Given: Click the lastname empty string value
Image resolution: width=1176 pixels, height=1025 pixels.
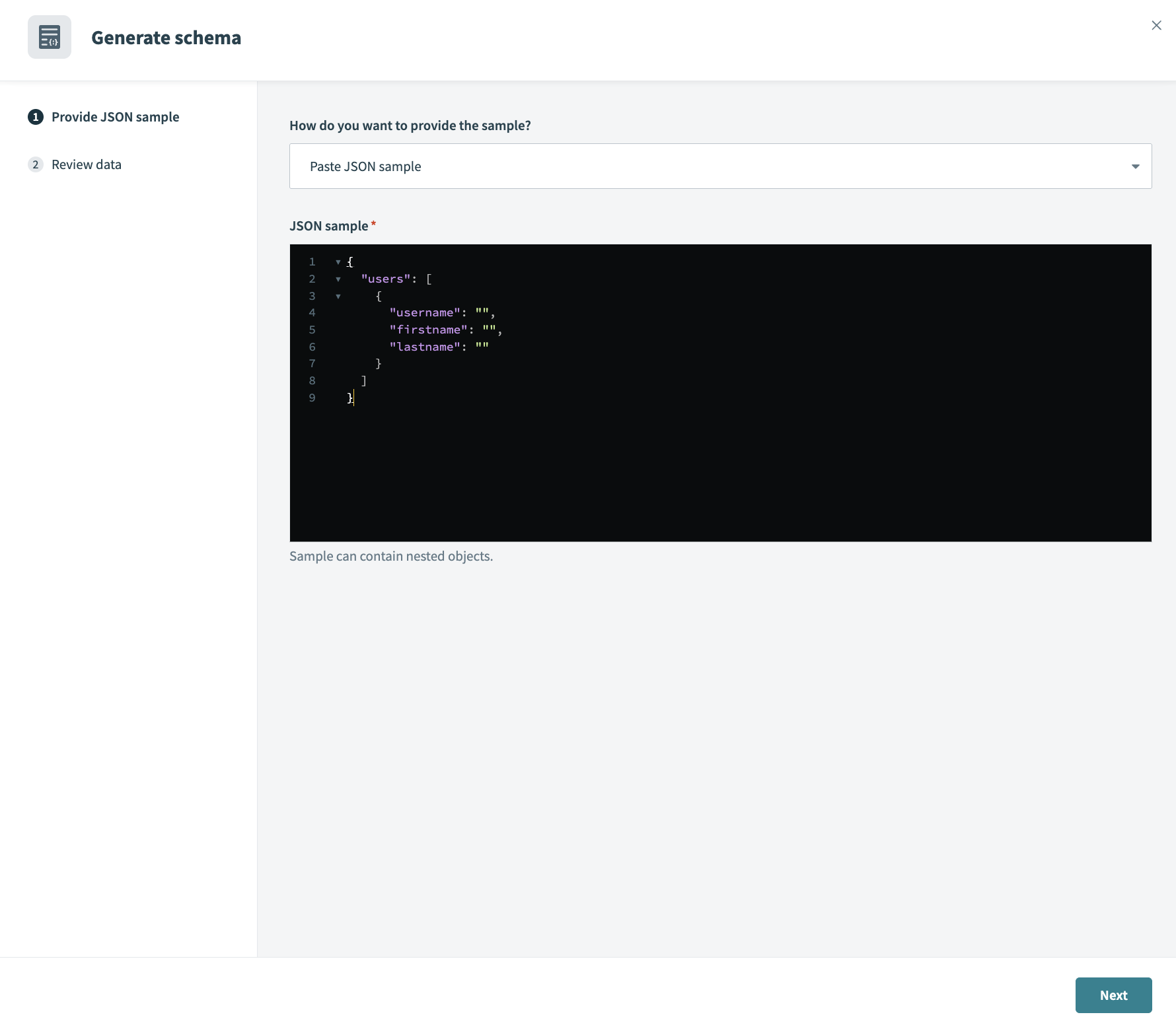Looking at the screenshot, I should 483,346.
